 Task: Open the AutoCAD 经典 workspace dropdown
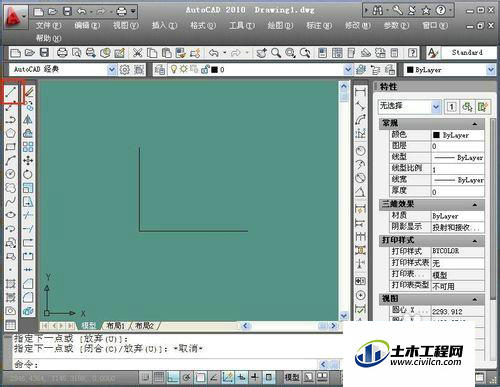tap(112, 70)
